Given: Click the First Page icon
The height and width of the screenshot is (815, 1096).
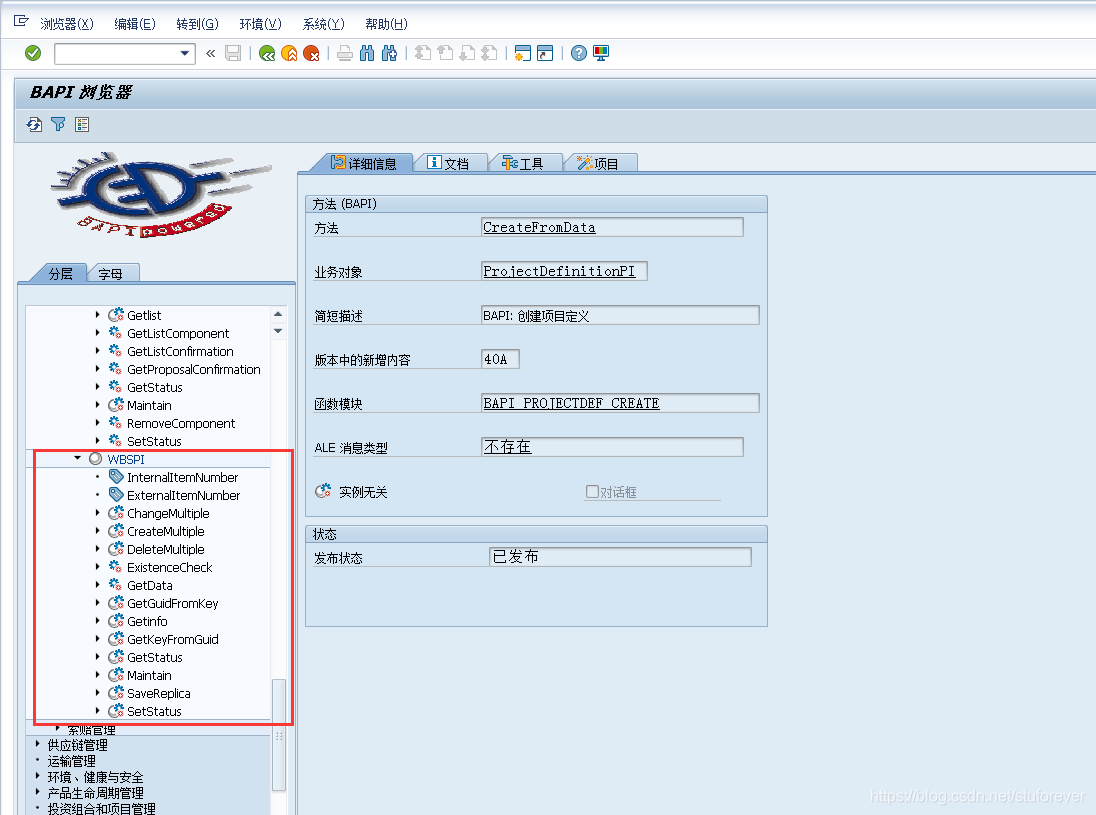Looking at the screenshot, I should click(x=423, y=53).
